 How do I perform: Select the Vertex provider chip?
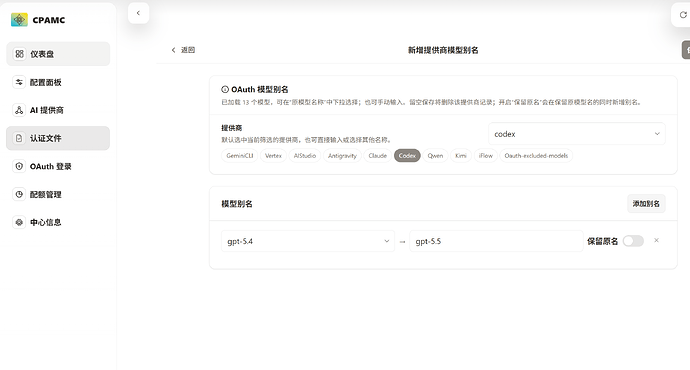coord(273,156)
